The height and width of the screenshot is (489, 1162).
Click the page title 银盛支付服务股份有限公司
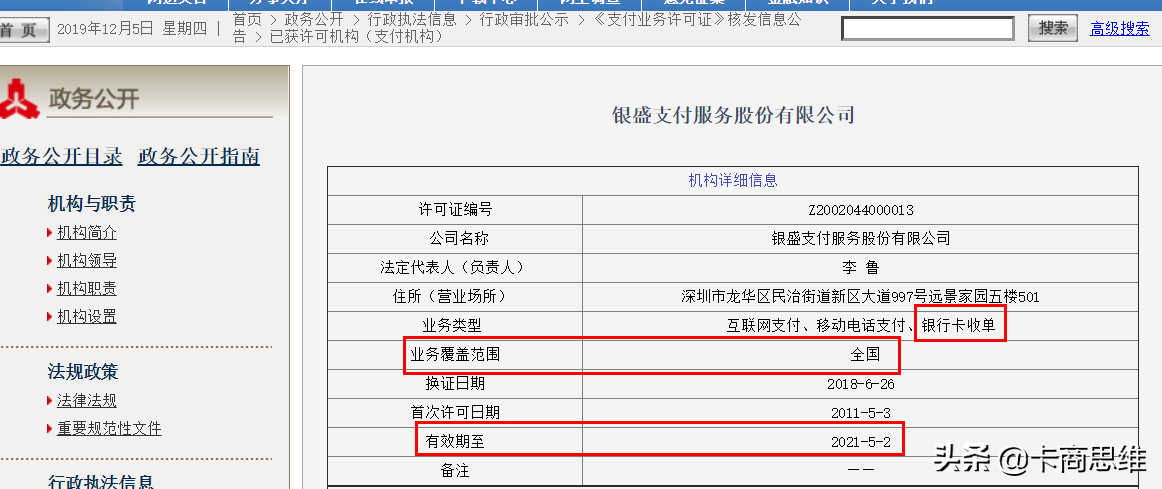point(733,116)
